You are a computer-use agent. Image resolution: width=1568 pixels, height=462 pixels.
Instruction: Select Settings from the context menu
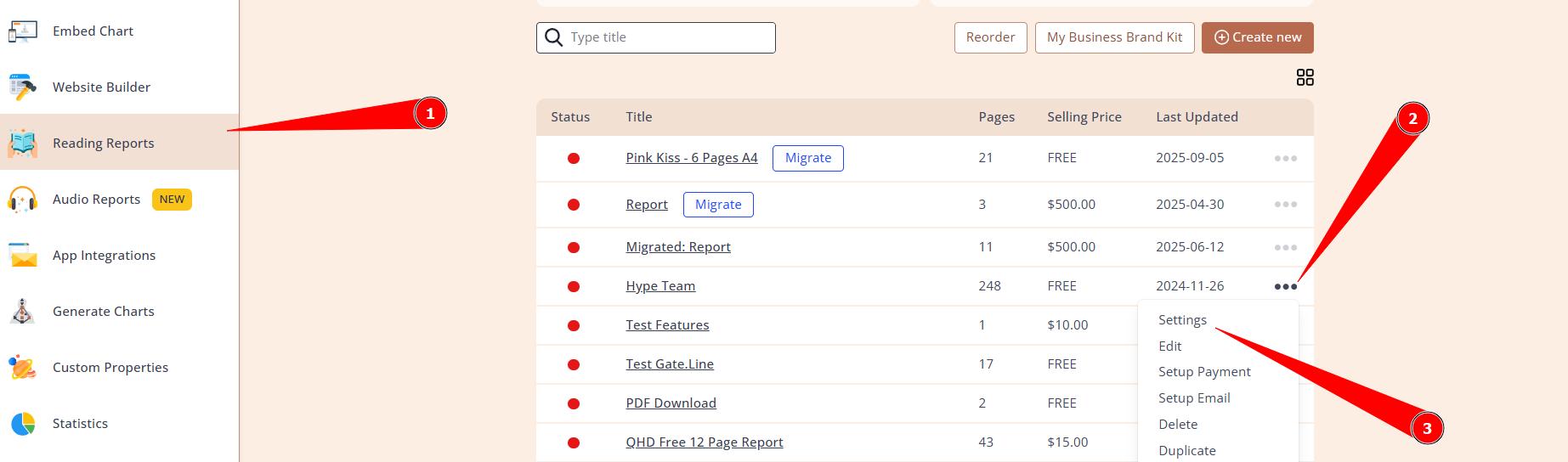pyautogui.click(x=1181, y=320)
